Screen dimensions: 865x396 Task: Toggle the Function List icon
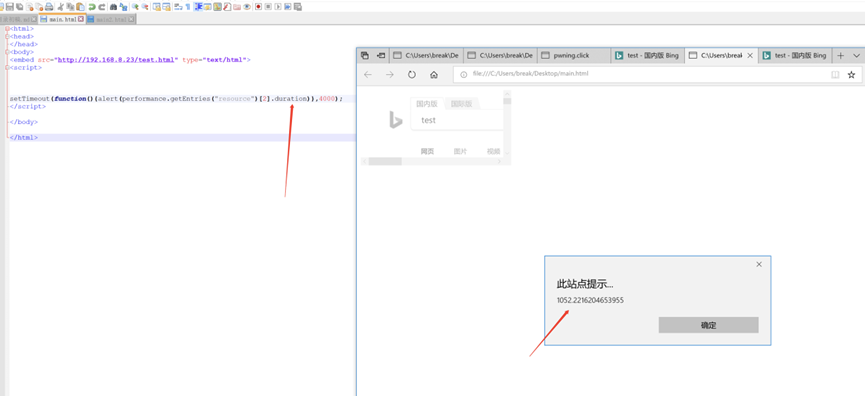[x=227, y=7]
